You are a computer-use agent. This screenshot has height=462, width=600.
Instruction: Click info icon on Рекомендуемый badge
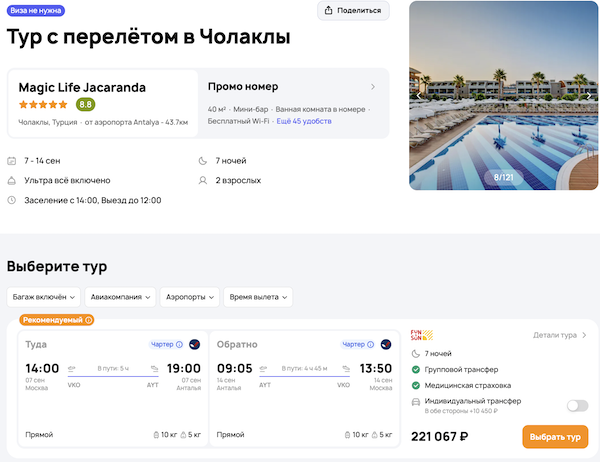click(x=89, y=320)
